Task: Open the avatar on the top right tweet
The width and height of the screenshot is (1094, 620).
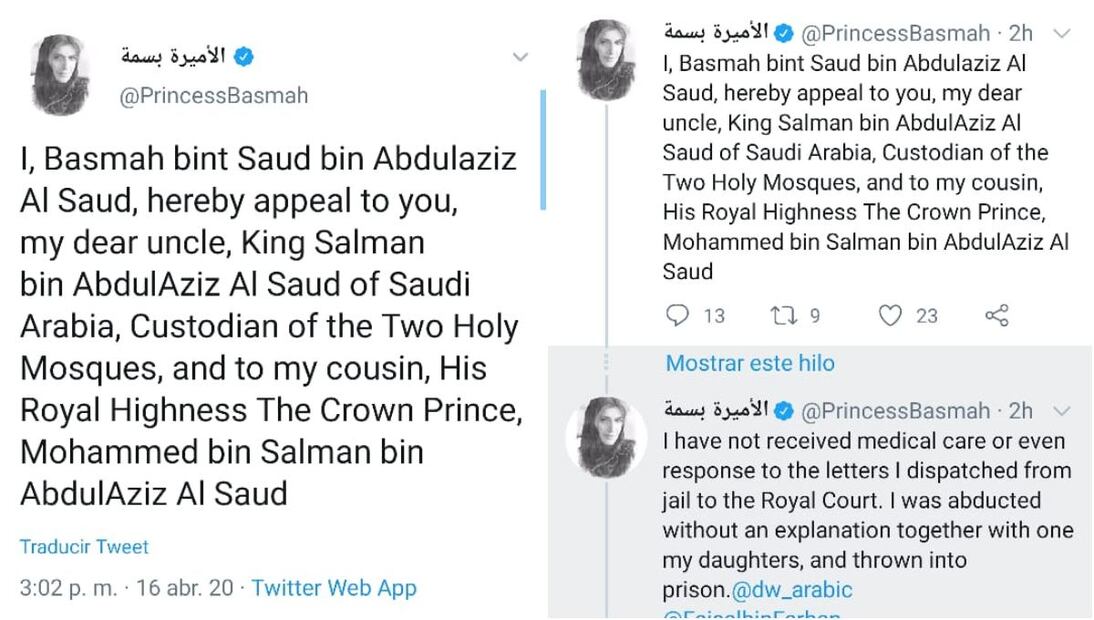Action: (606, 58)
